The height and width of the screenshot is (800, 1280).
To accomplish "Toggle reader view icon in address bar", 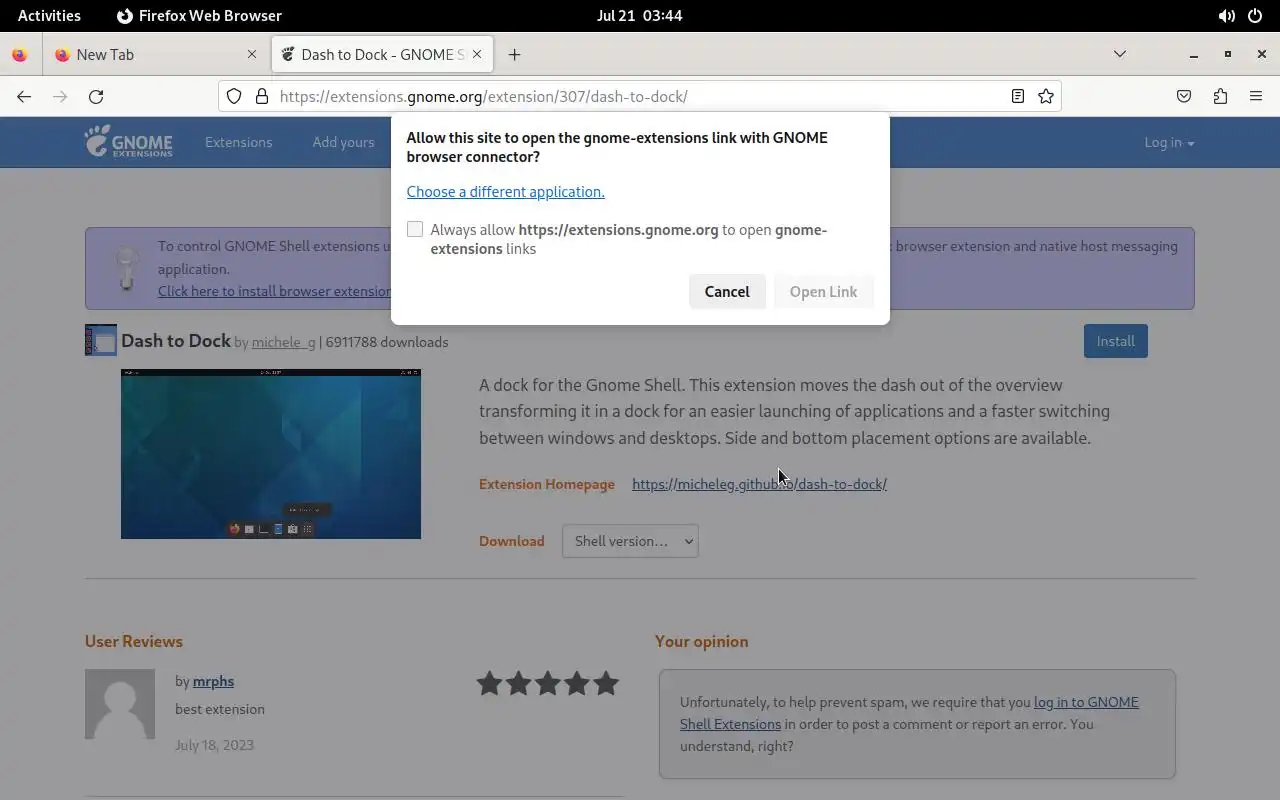I will (x=1017, y=96).
